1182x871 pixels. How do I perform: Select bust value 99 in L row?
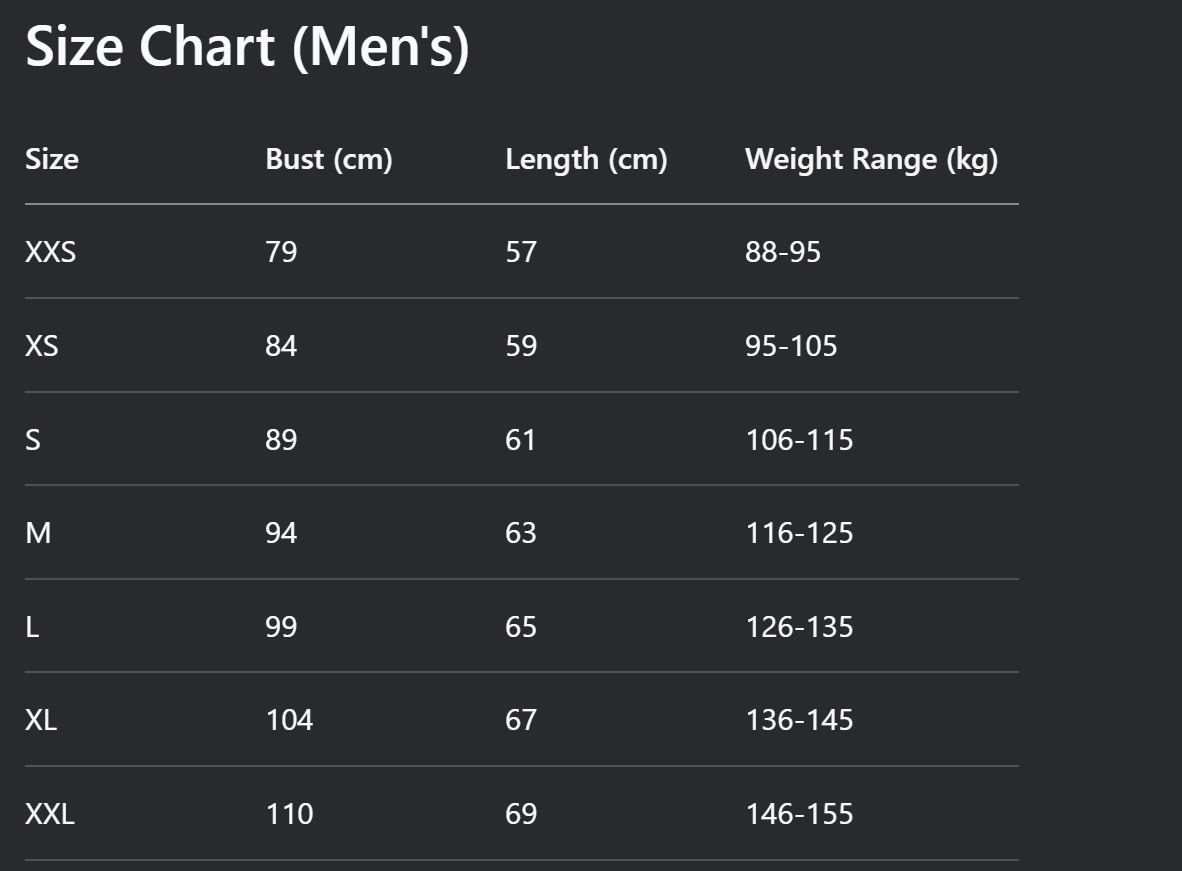coord(281,627)
